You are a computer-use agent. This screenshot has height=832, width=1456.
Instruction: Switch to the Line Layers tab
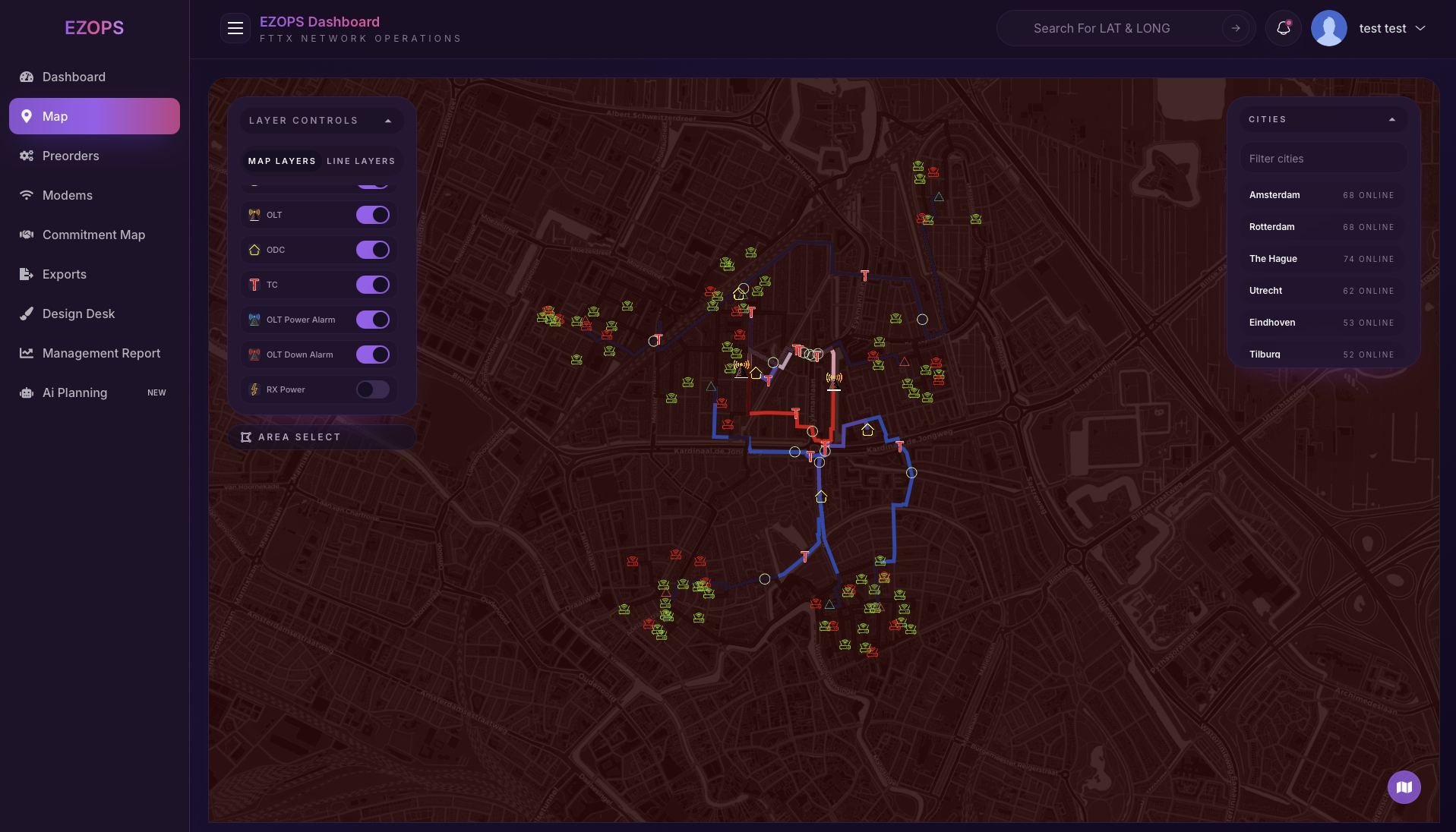point(361,161)
